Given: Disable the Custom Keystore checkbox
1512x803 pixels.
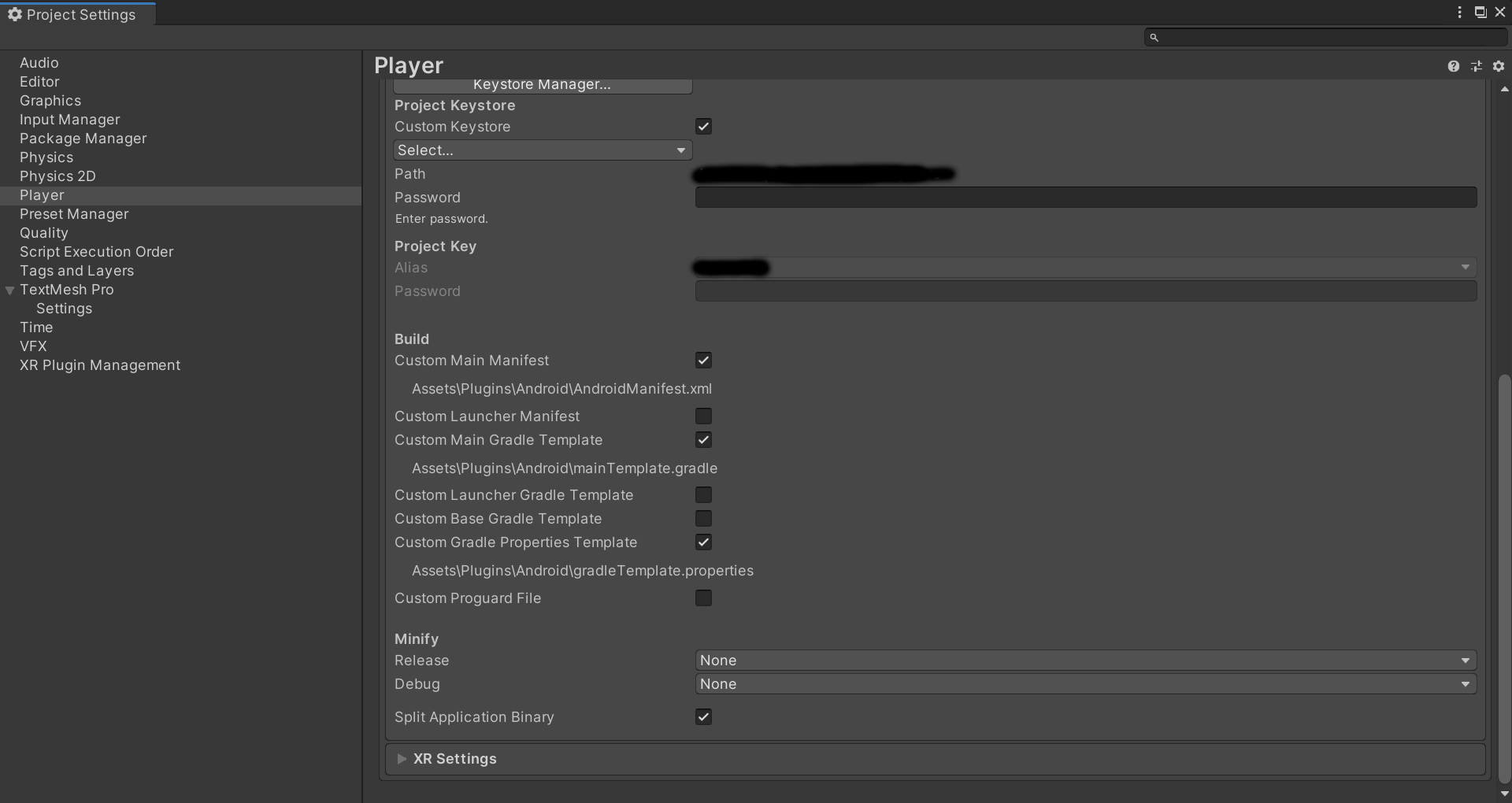Looking at the screenshot, I should [x=703, y=126].
